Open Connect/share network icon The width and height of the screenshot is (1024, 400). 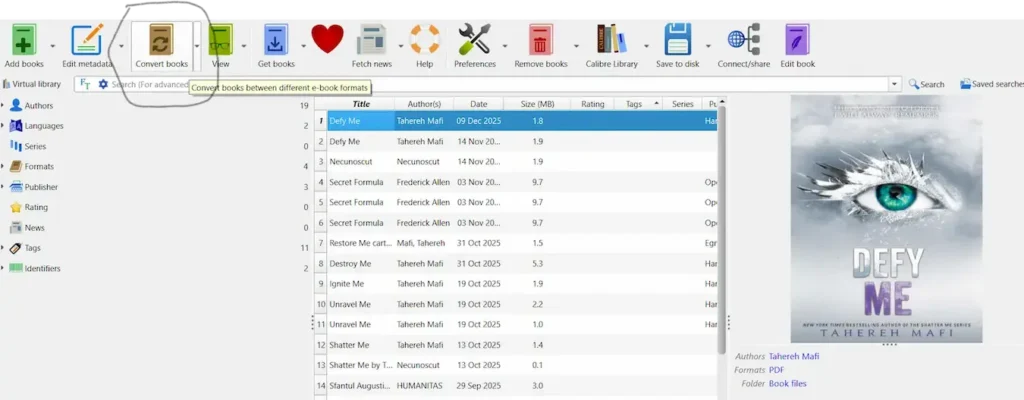click(x=744, y=39)
